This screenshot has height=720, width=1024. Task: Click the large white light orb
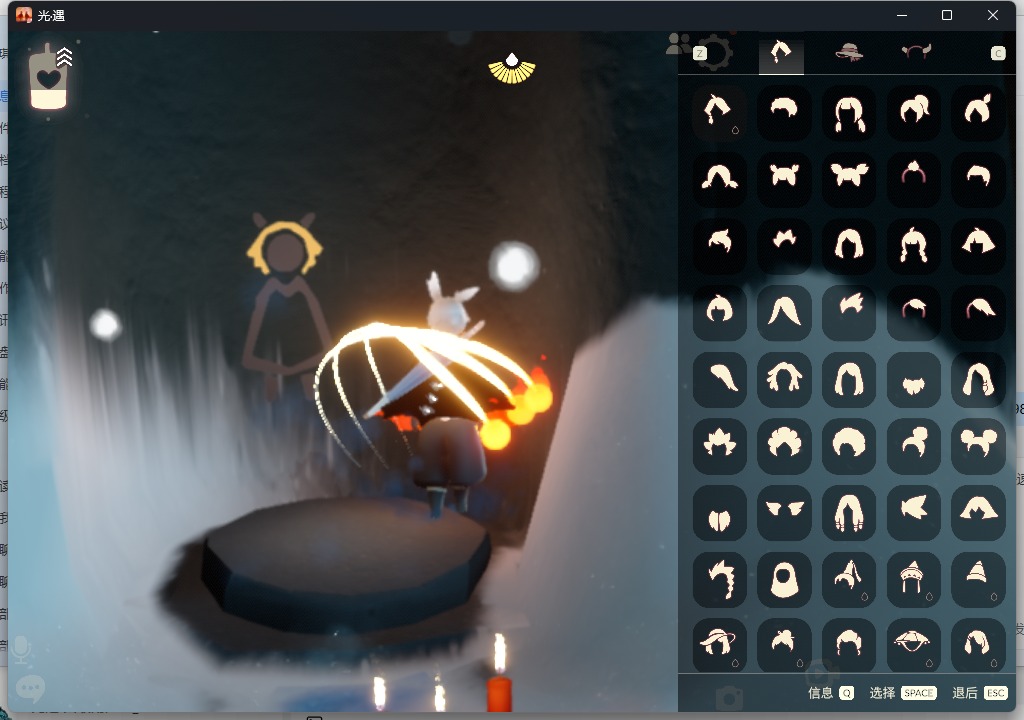514,265
